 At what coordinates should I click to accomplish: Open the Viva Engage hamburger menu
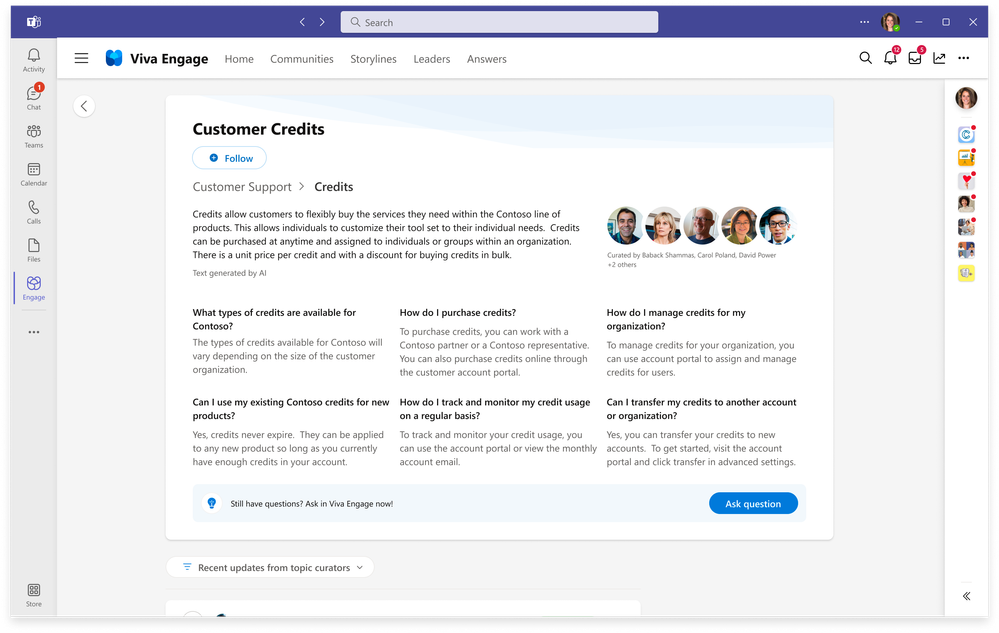[x=82, y=59]
